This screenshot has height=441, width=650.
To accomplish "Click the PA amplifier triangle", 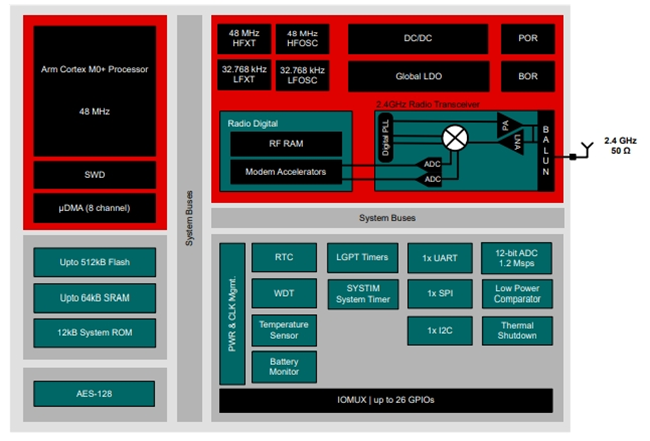I will tap(507, 125).
